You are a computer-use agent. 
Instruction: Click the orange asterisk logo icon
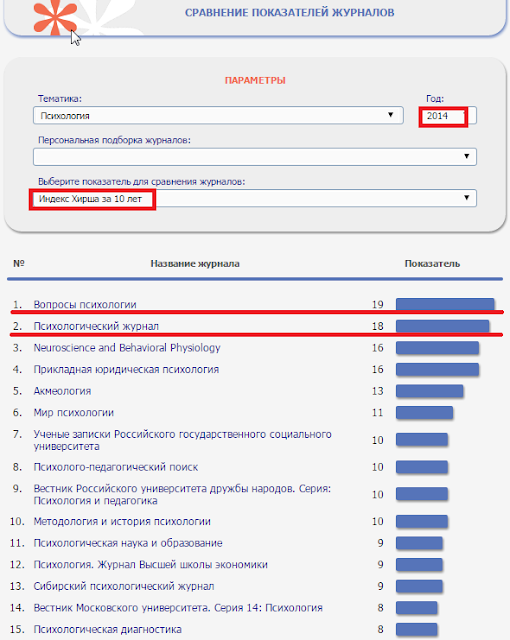click(x=55, y=18)
